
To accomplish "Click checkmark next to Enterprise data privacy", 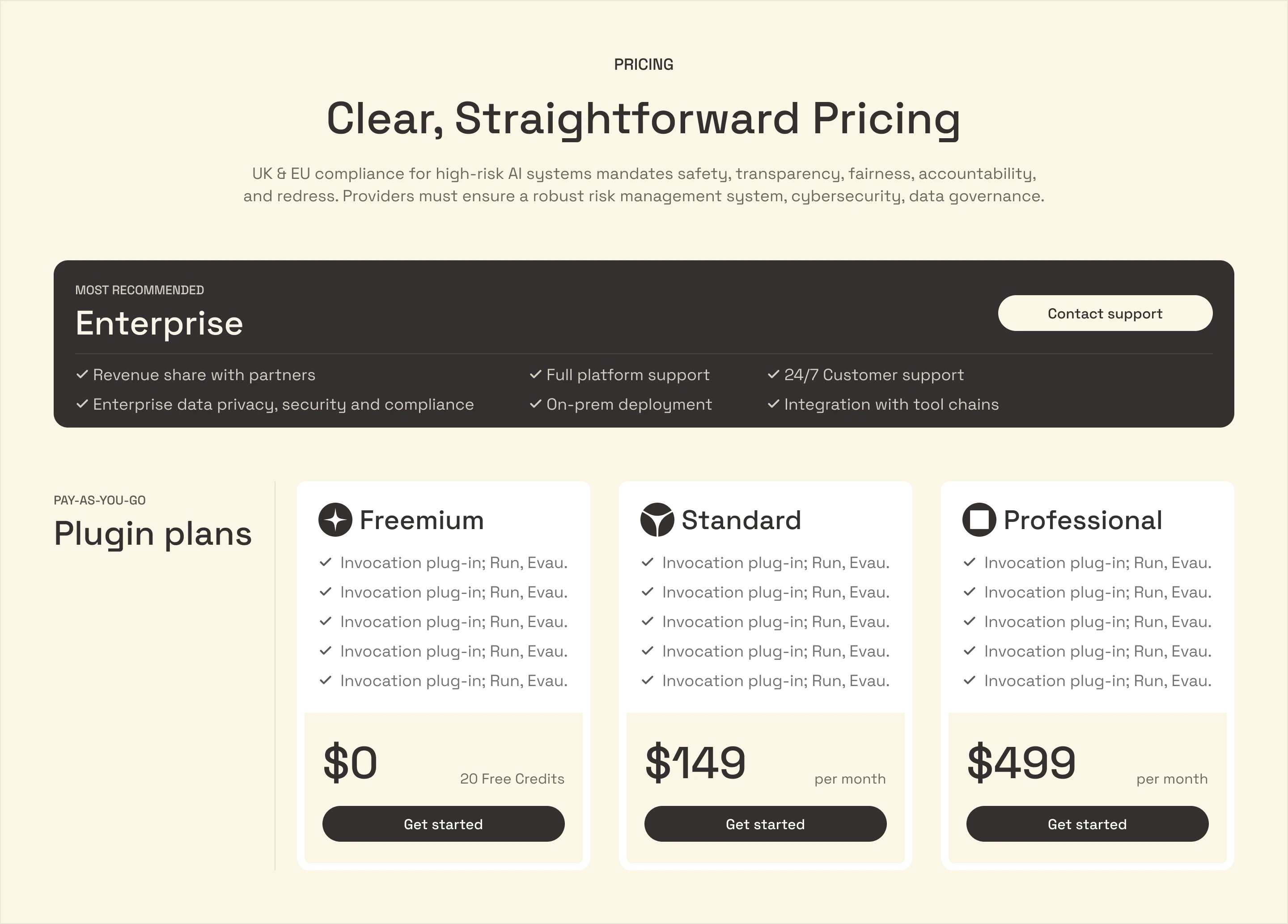I will click(x=82, y=404).
